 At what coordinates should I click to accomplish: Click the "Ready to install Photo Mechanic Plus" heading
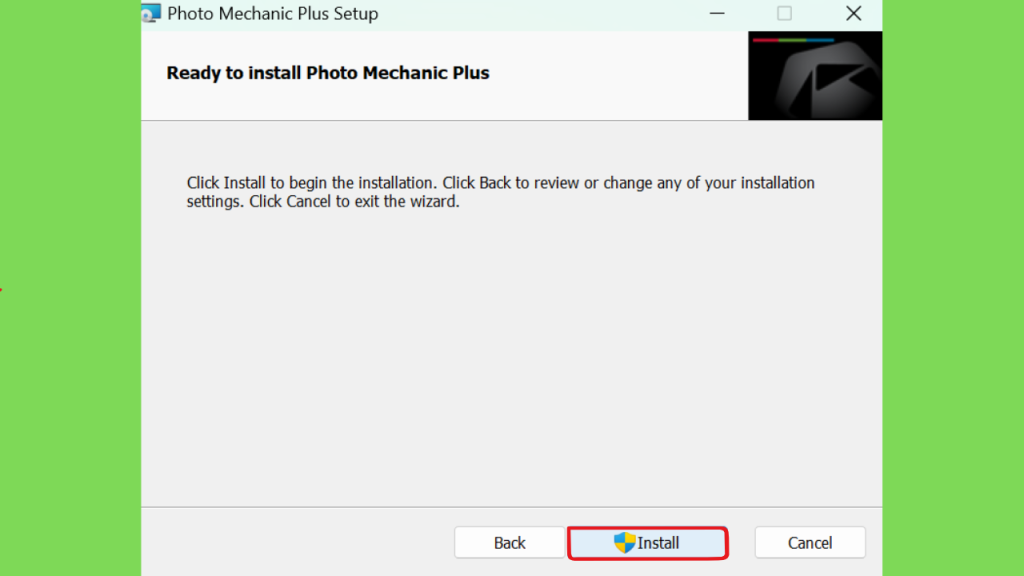coord(328,72)
